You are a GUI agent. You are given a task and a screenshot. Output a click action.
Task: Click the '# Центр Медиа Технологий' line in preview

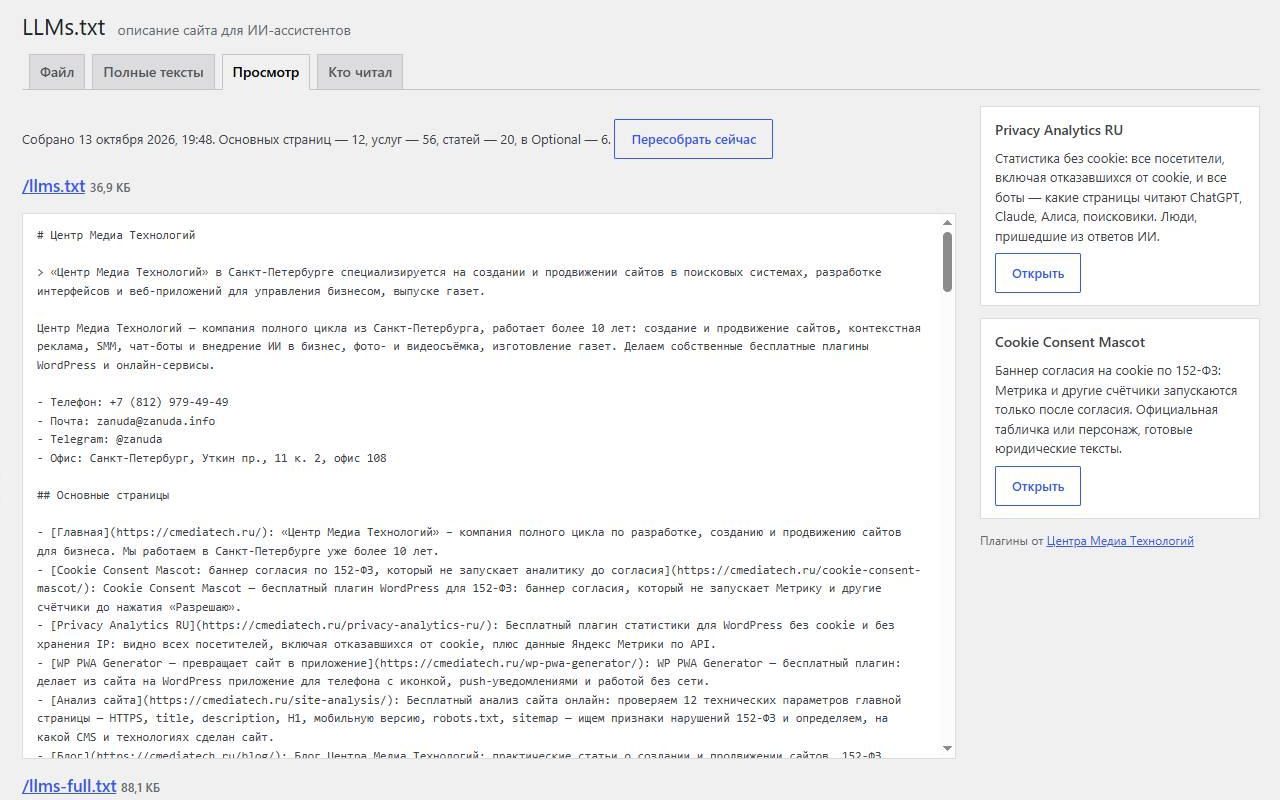pyautogui.click(x=116, y=235)
